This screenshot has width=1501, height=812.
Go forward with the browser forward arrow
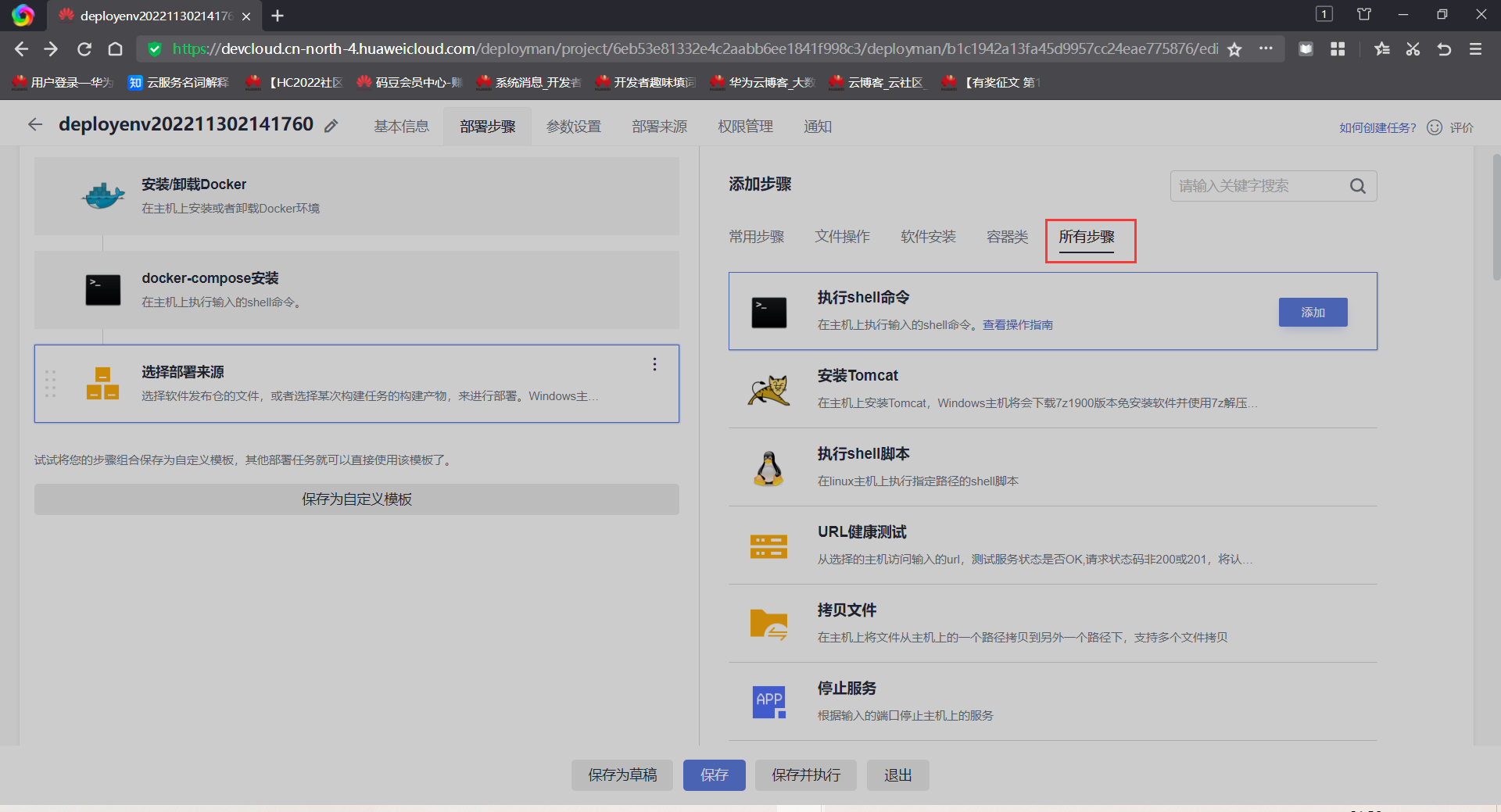pos(51,49)
